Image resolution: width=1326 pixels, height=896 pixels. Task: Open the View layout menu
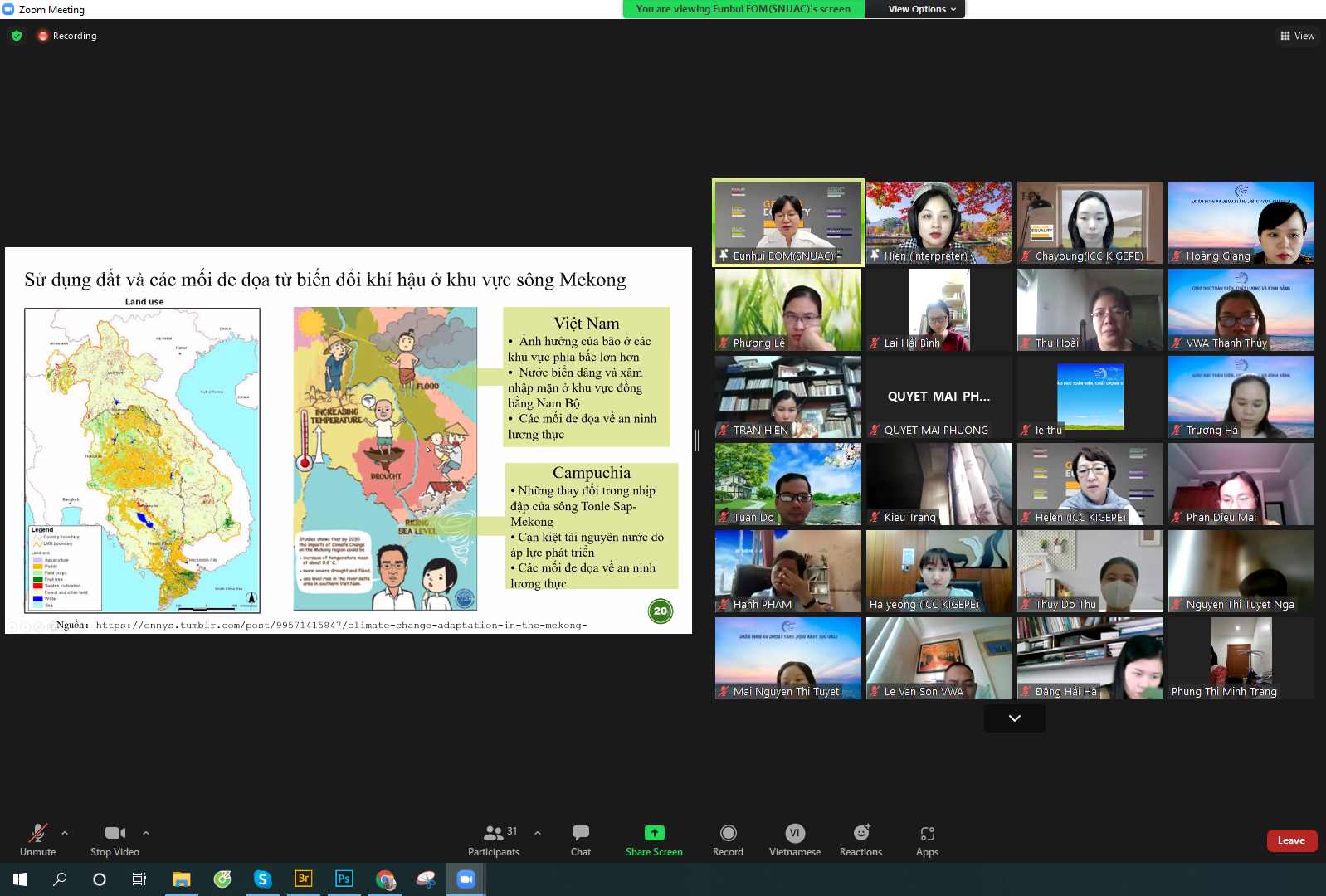tap(1298, 36)
